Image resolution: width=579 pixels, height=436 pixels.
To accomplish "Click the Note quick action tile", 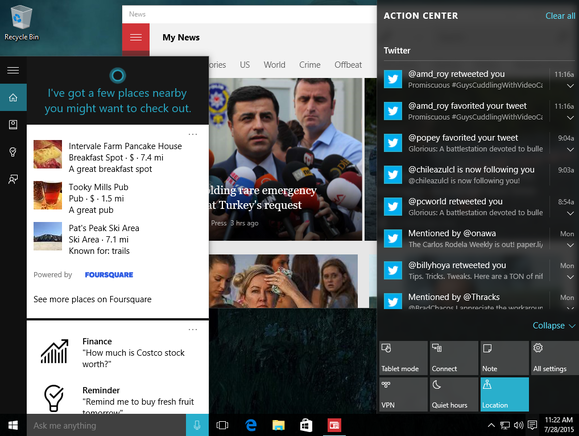I will click(x=504, y=358).
